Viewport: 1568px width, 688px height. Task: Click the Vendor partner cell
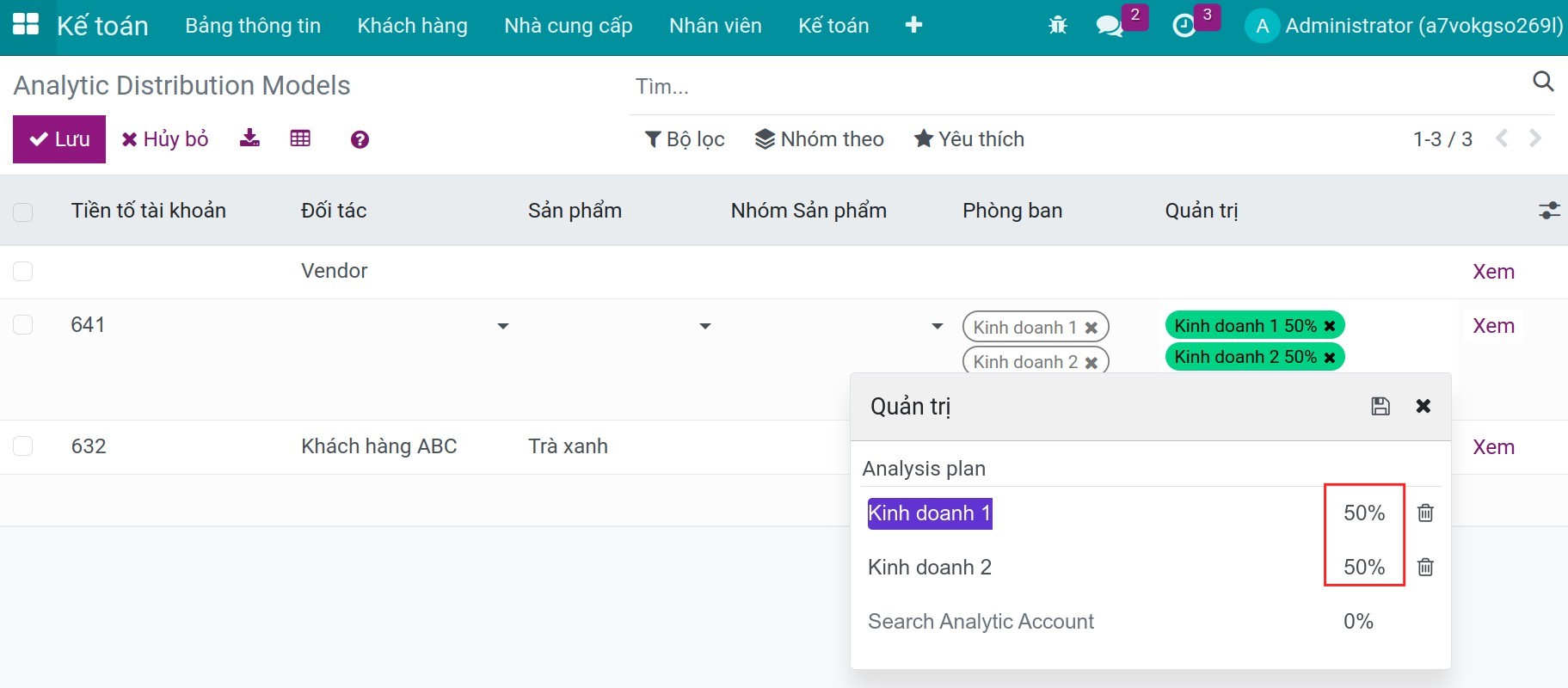point(335,271)
